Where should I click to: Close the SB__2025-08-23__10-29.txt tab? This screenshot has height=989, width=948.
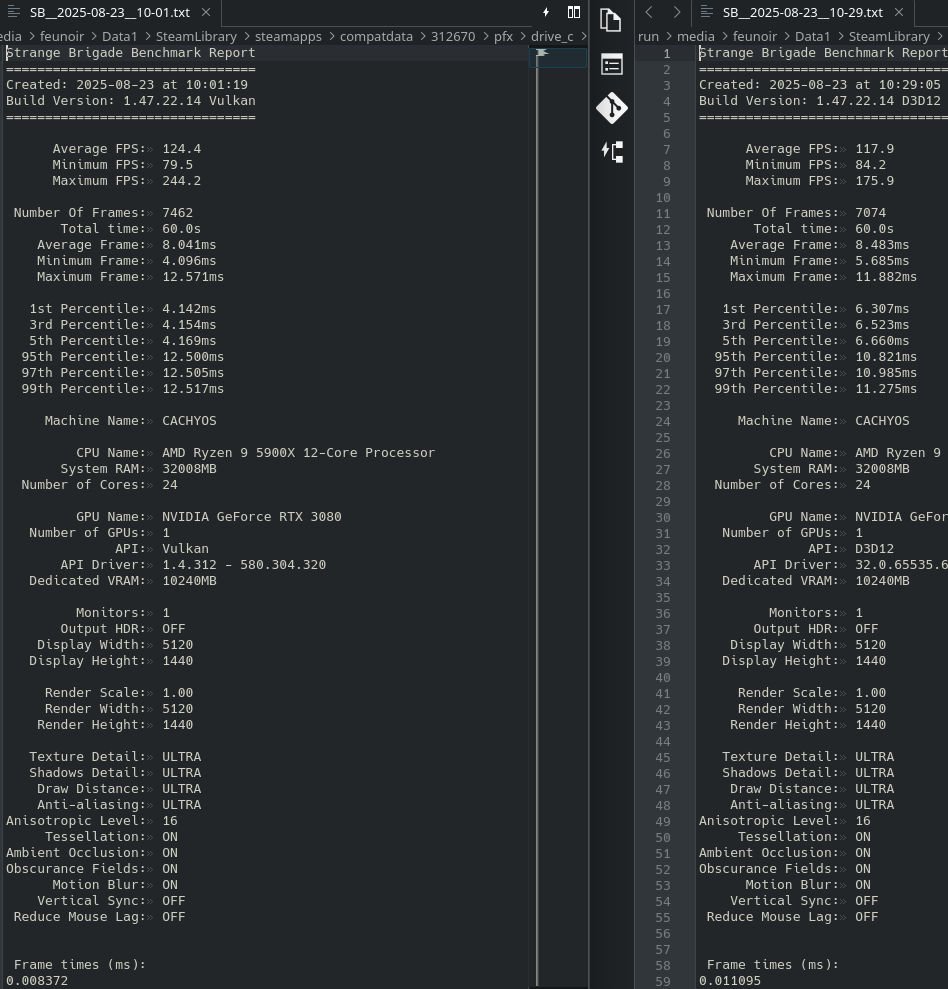pyautogui.click(x=898, y=12)
